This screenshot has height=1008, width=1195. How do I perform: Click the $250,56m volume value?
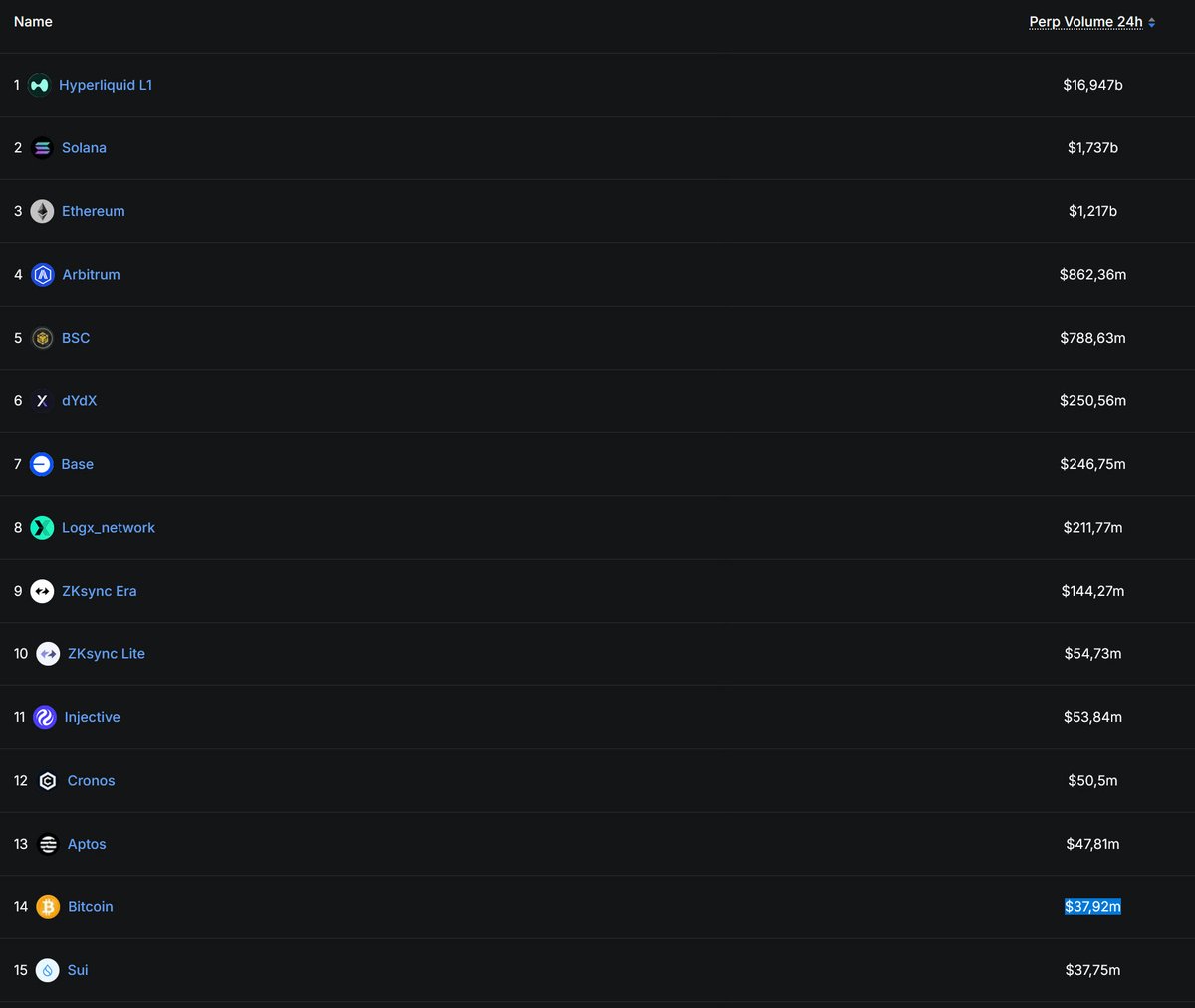tap(1092, 401)
